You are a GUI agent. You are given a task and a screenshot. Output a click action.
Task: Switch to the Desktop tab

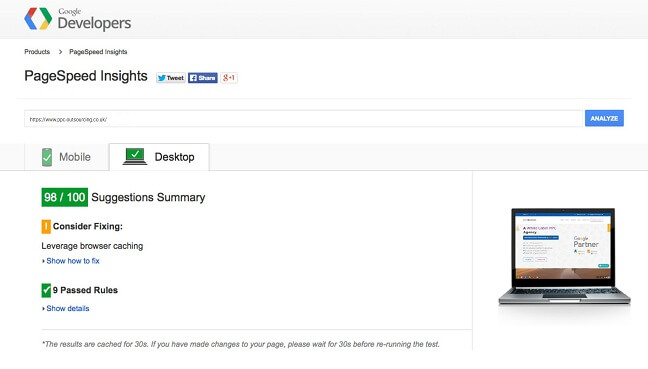click(x=159, y=157)
